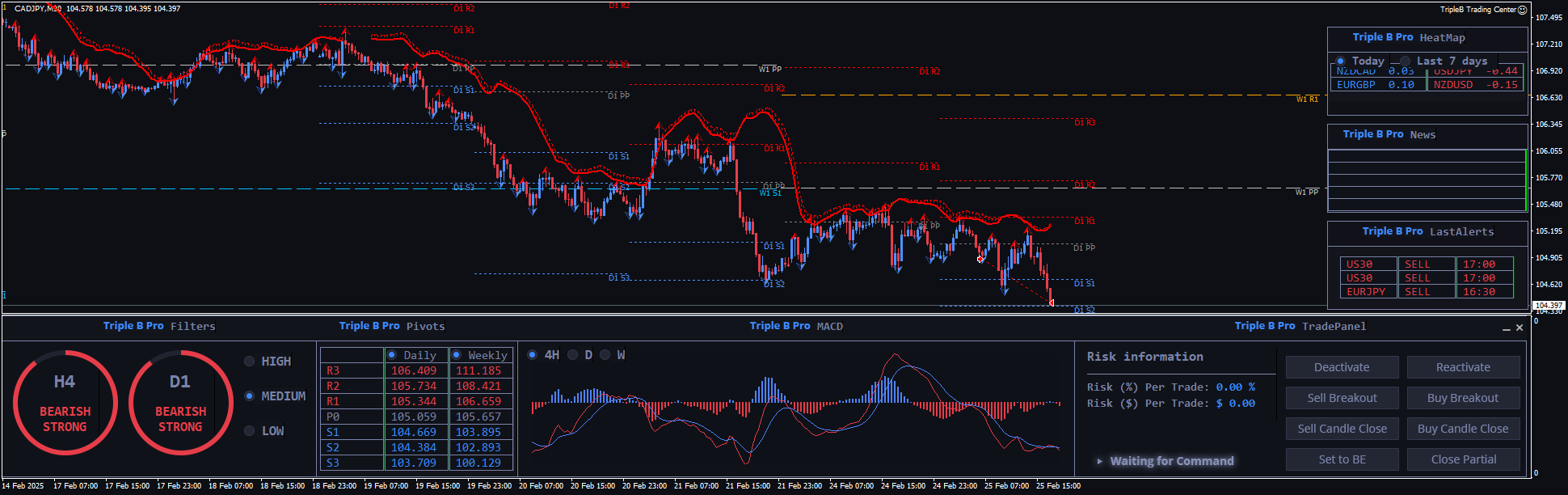The height and width of the screenshot is (495, 1568).
Task: Click the D1 bearish strong trend gauge
Action: click(x=180, y=402)
